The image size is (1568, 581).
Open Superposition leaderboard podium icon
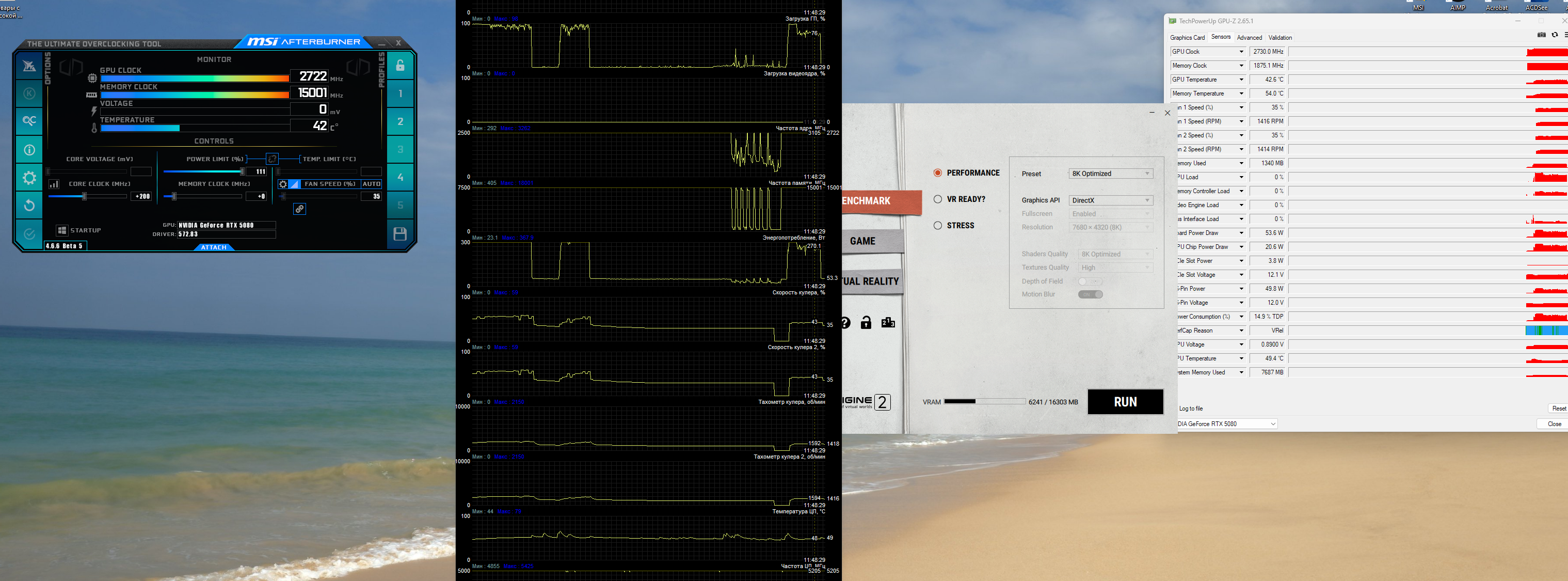(x=888, y=323)
